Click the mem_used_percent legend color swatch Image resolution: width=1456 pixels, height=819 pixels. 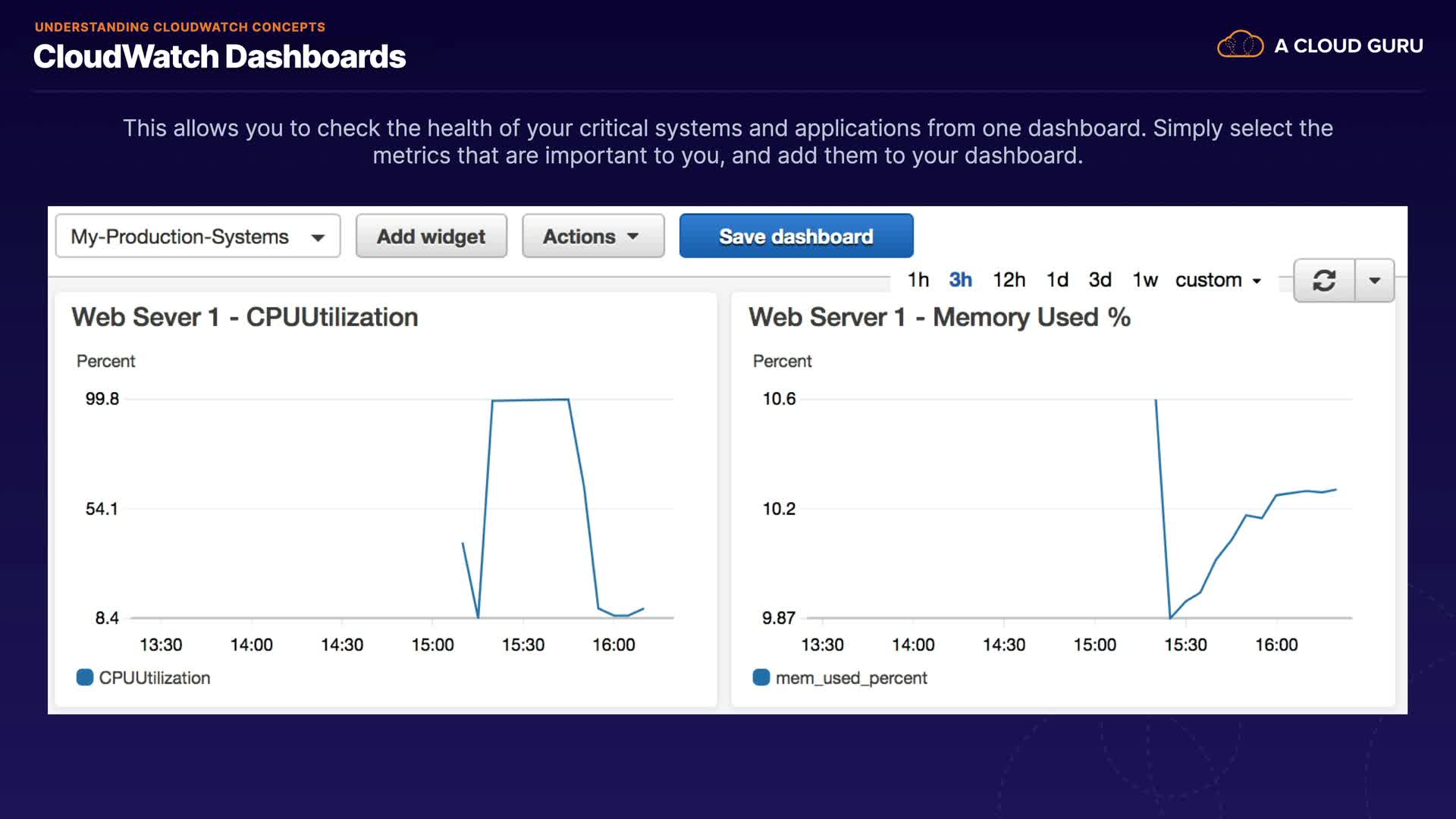761,677
